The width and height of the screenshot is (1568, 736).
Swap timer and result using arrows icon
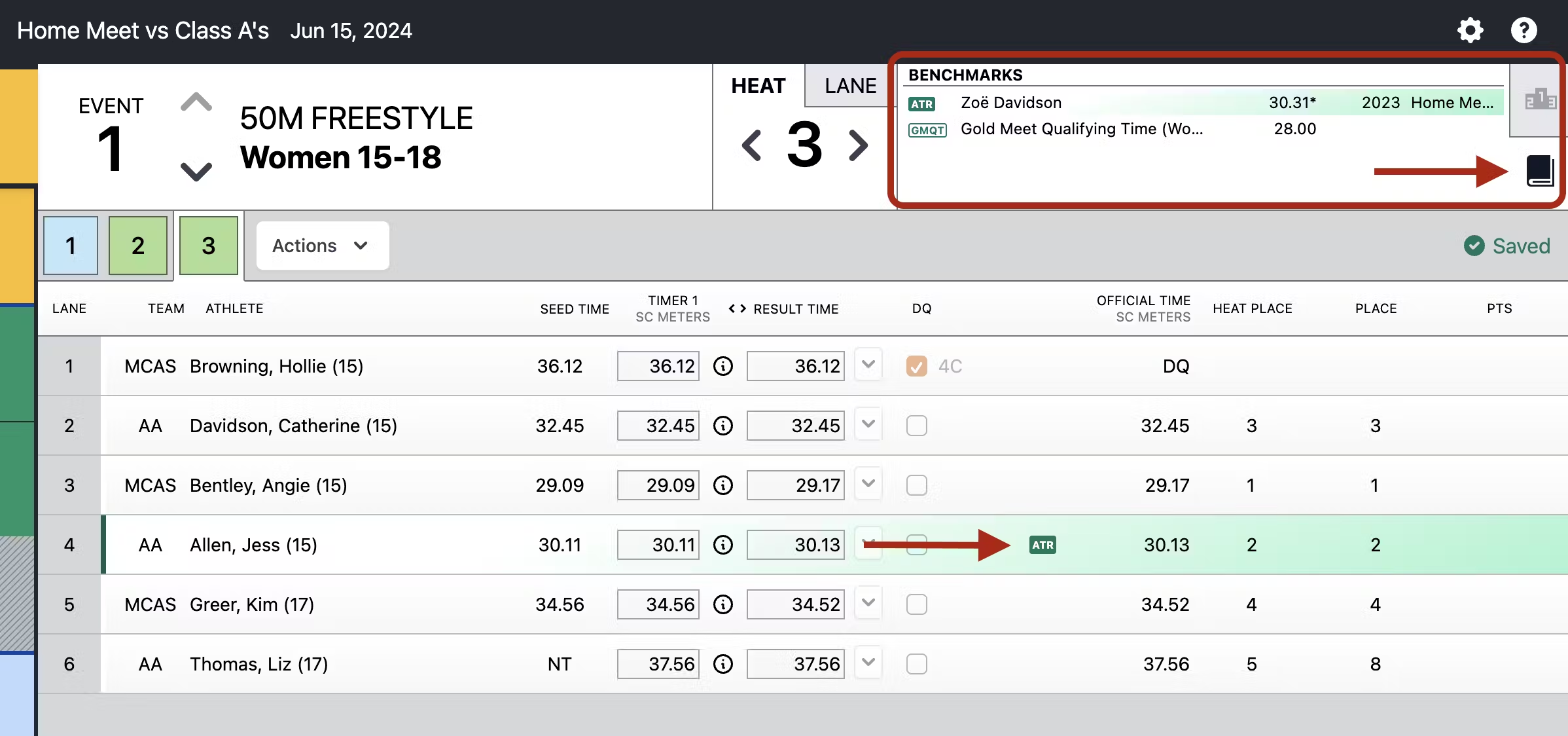(737, 308)
